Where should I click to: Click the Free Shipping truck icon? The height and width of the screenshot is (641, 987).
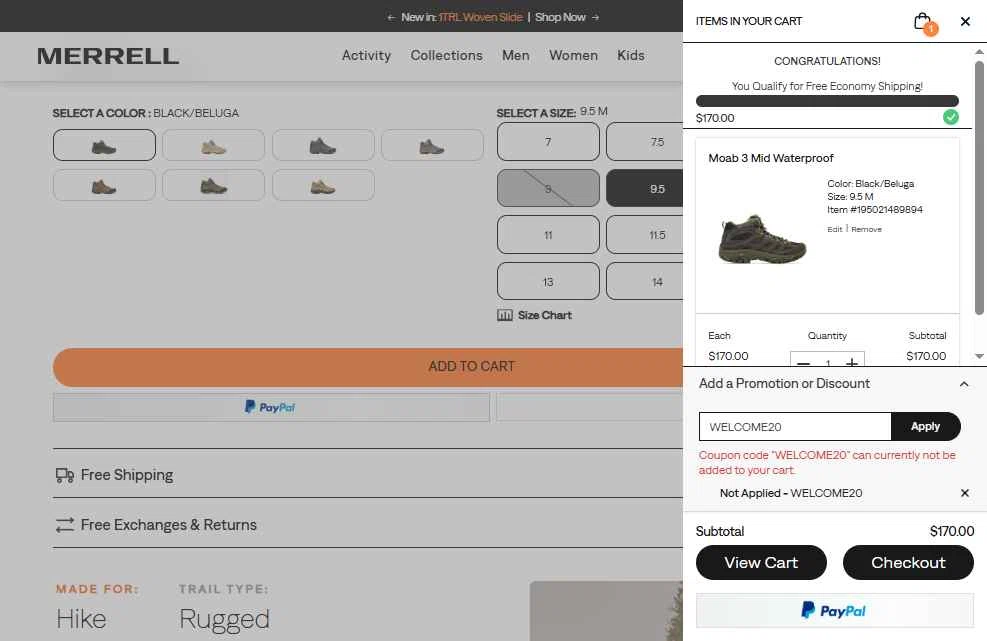click(64, 475)
